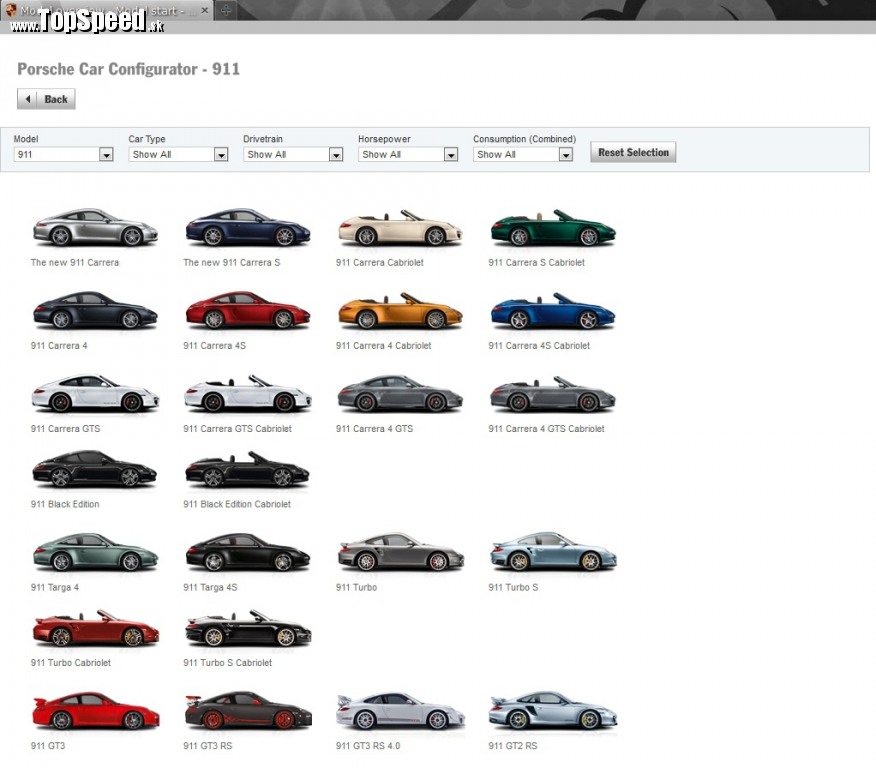Open the Car Type dropdown
This screenshot has width=876, height=768.
click(178, 154)
